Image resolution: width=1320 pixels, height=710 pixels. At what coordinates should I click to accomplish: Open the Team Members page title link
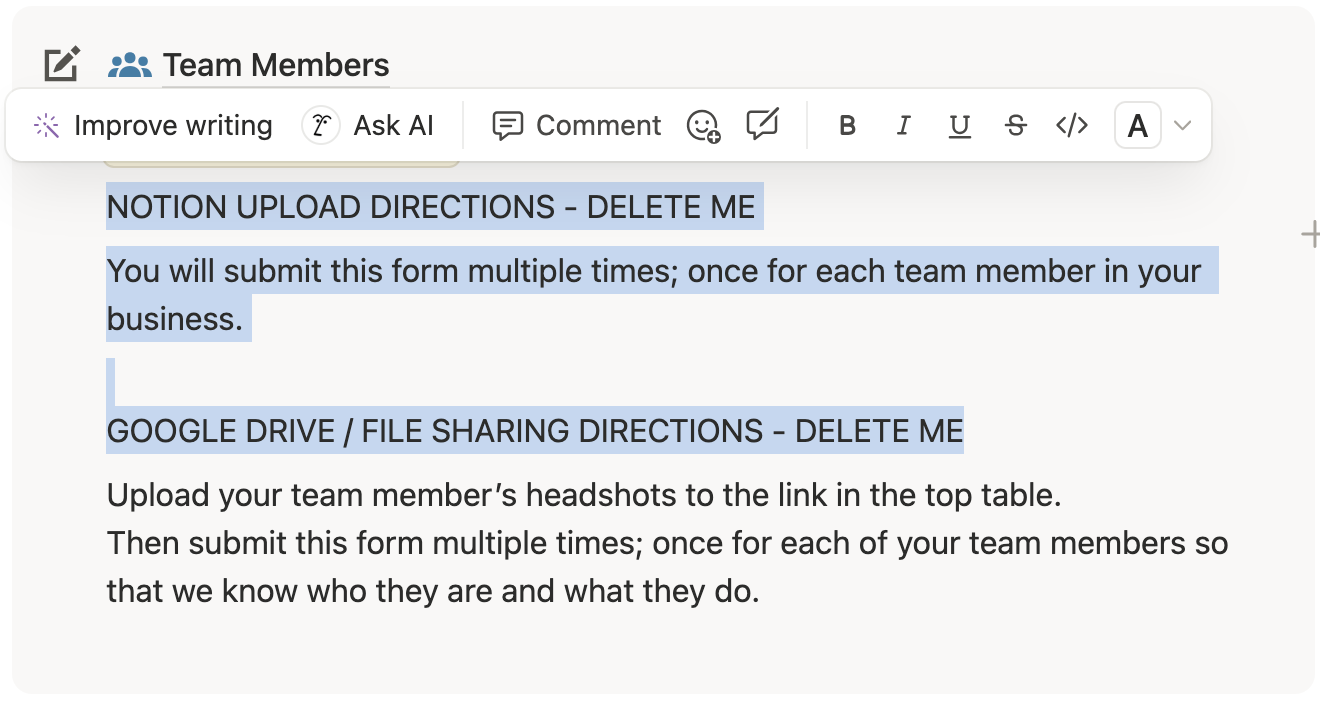[276, 66]
